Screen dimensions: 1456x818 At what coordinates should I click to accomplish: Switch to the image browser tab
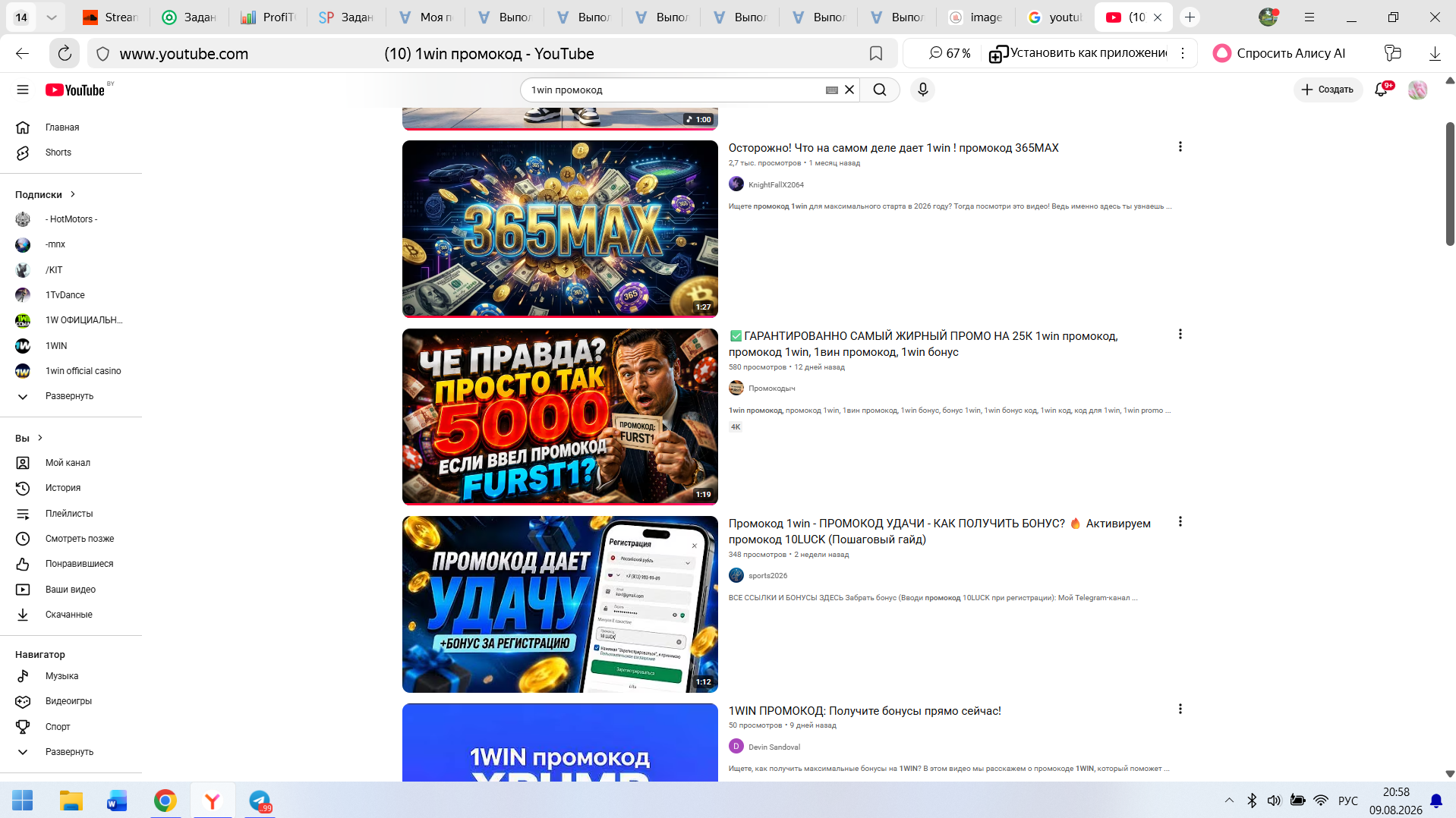click(976, 17)
